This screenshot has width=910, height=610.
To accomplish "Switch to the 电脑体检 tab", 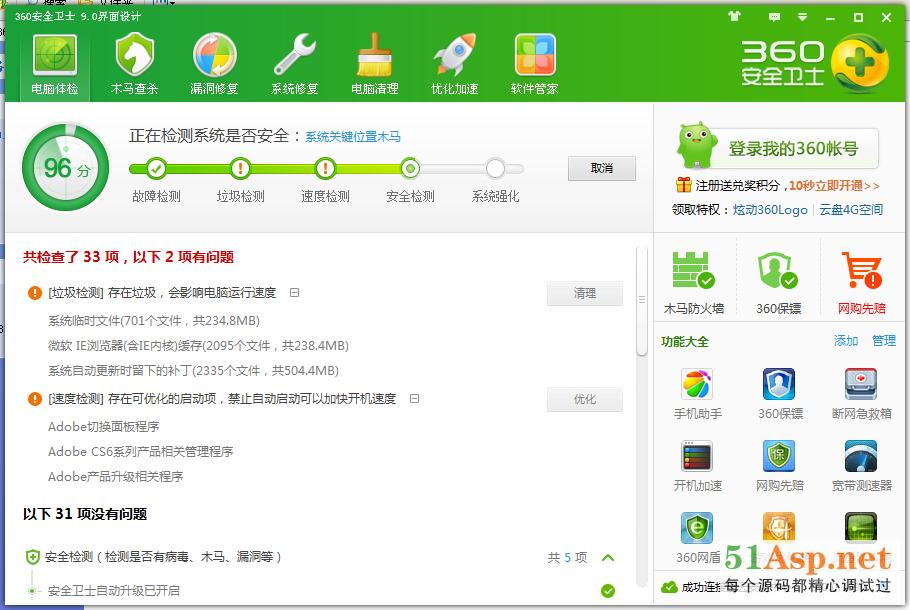I will [55, 64].
